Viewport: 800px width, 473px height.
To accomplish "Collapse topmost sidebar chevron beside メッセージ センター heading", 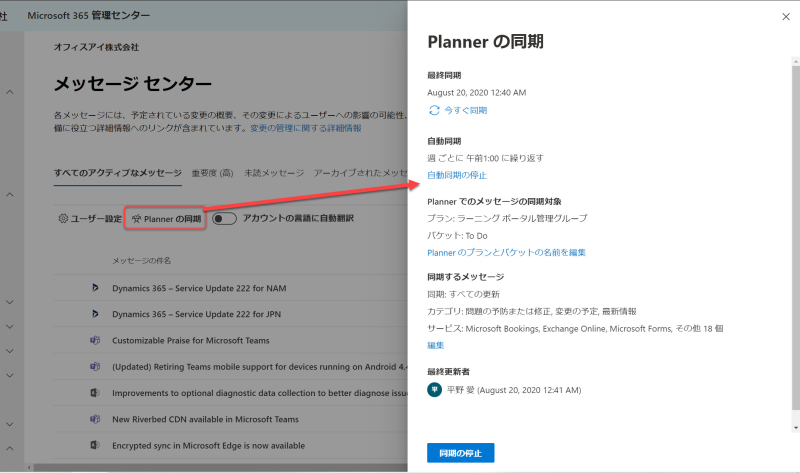I will click(10, 92).
